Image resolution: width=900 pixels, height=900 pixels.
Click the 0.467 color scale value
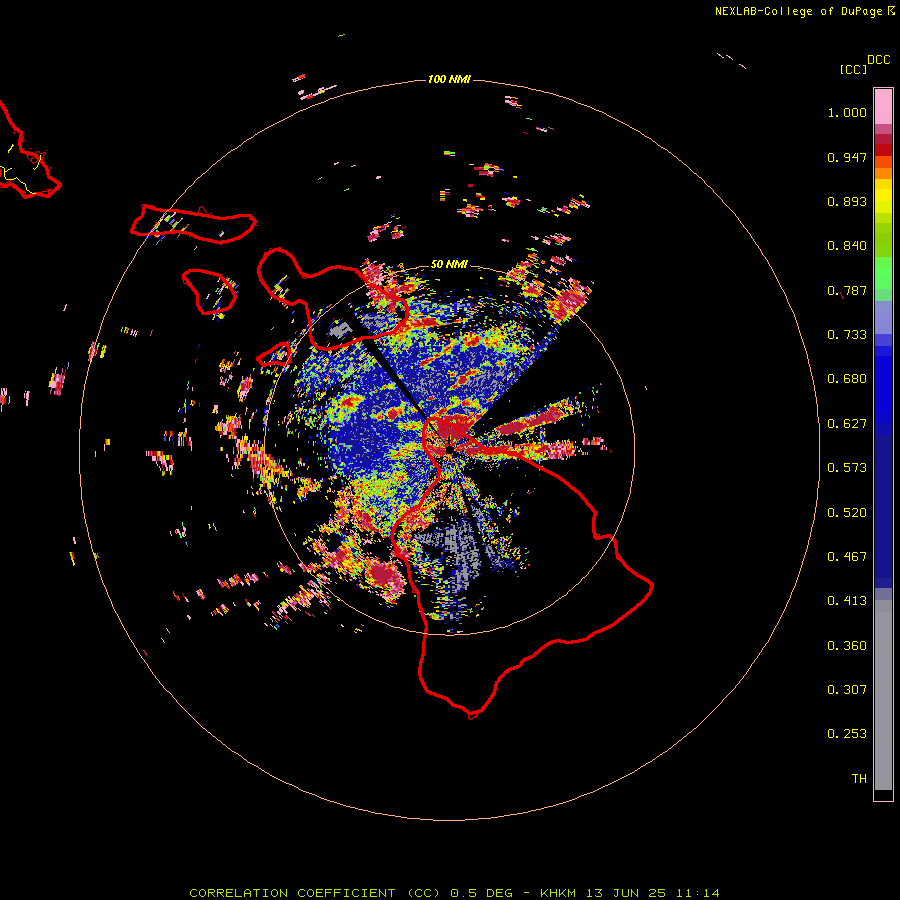[847, 557]
